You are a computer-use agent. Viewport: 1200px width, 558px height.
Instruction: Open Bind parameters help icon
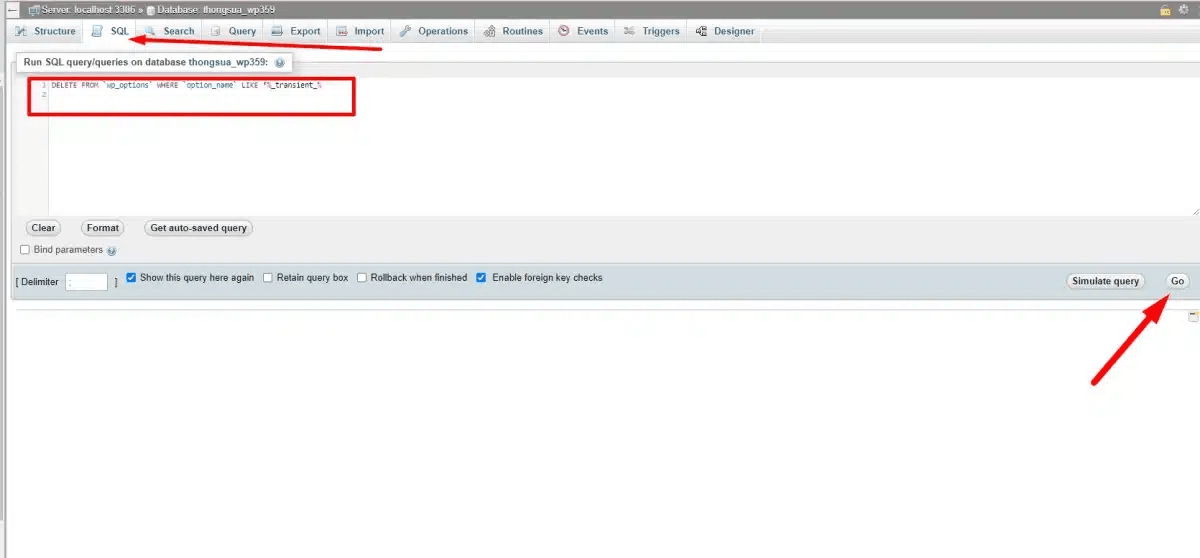click(x=111, y=251)
